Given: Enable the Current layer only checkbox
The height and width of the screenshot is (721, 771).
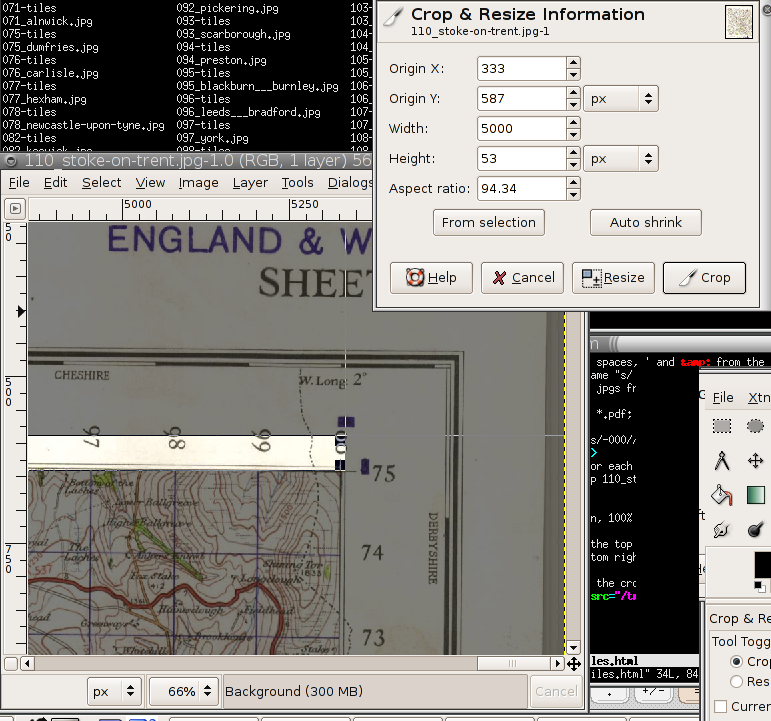Looking at the screenshot, I should coord(721,706).
